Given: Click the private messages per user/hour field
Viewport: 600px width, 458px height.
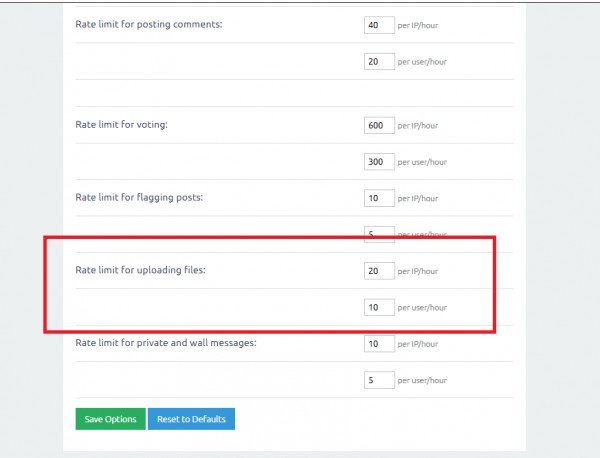Looking at the screenshot, I should tap(379, 380).
